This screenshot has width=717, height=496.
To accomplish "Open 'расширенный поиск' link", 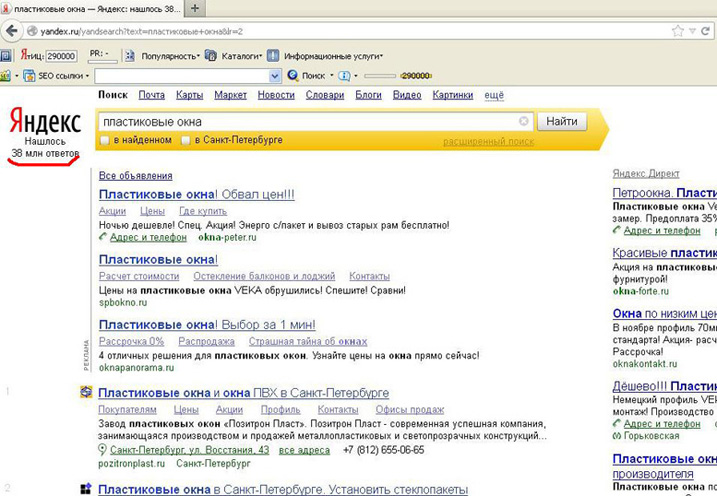I will coord(488,142).
